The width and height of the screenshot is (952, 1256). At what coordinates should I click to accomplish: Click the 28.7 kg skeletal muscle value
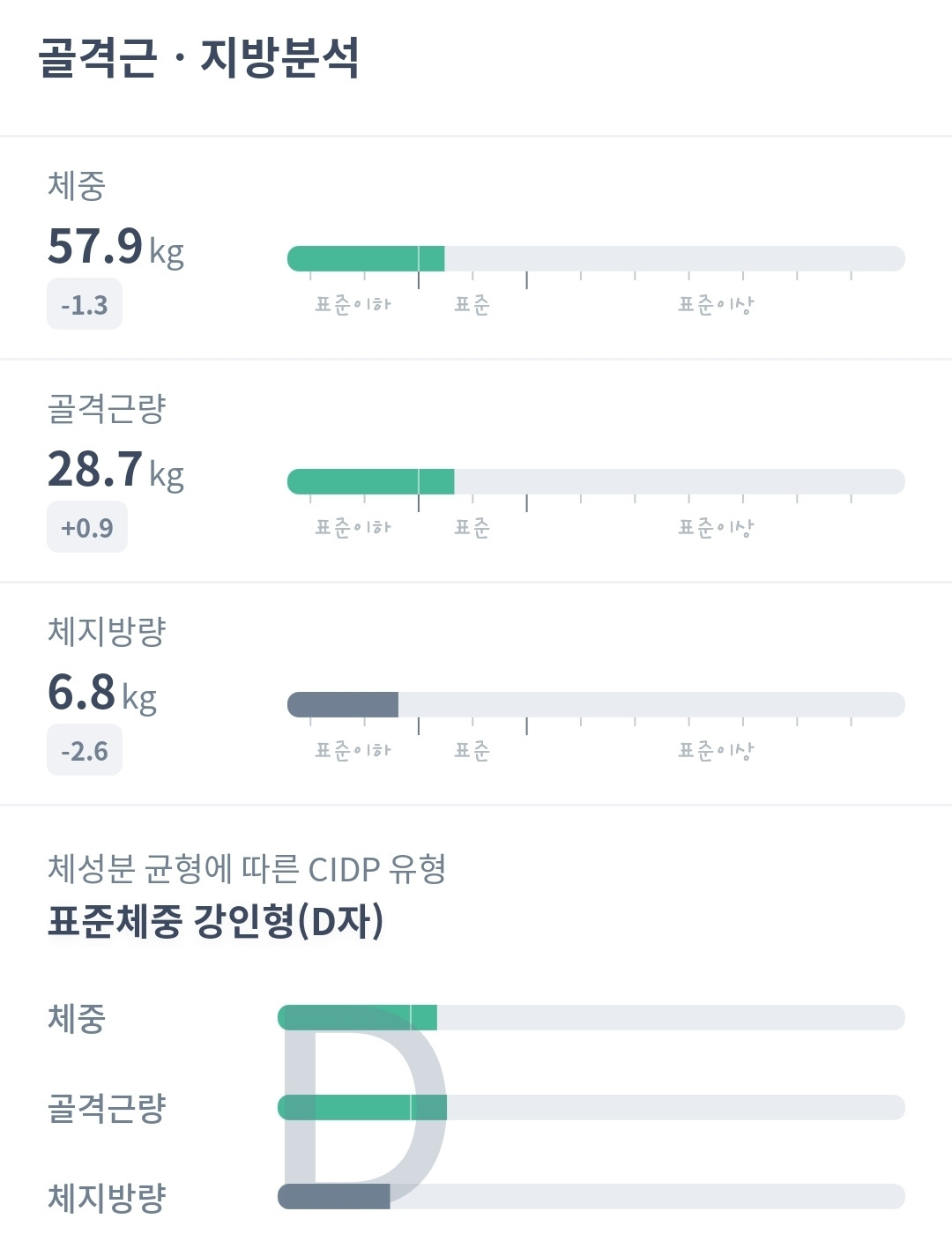coord(115,470)
